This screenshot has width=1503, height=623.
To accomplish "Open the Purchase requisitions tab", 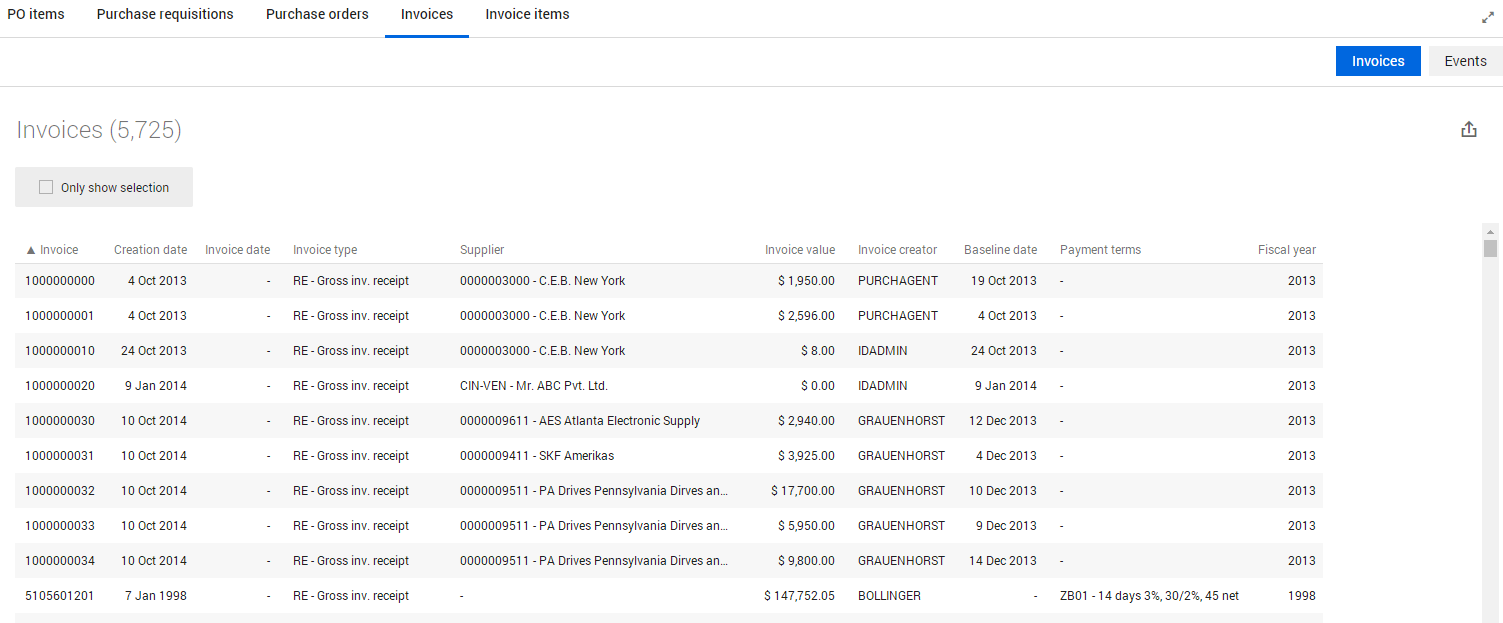I will 165,15.
